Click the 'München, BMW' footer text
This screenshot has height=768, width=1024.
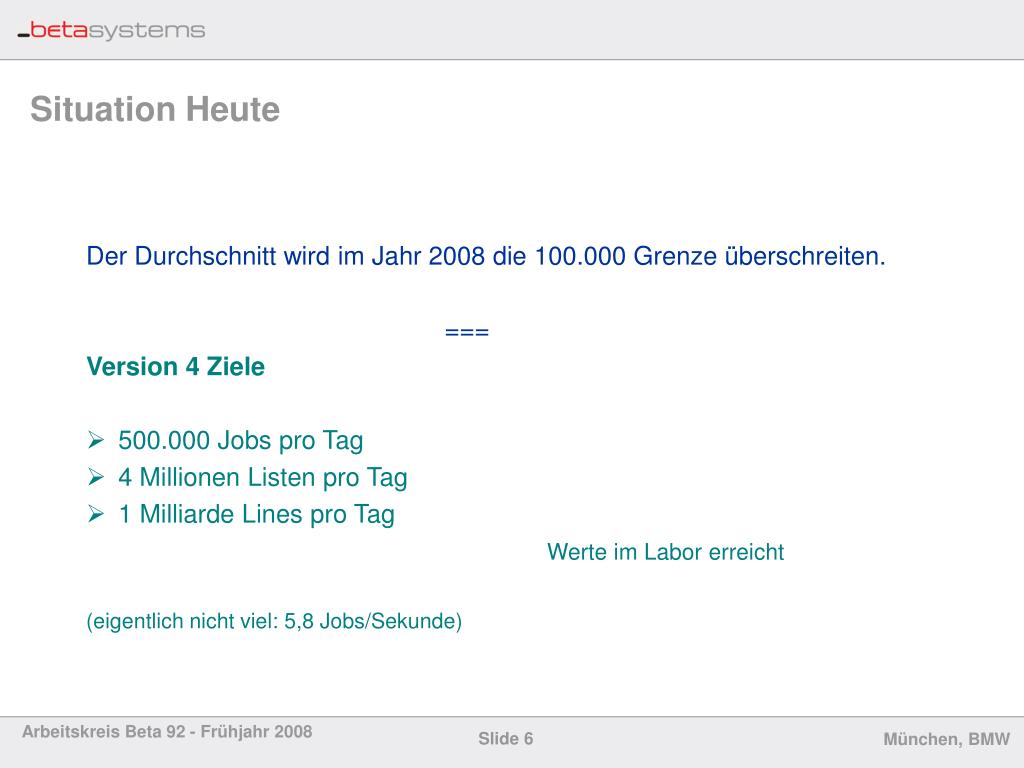(x=946, y=739)
